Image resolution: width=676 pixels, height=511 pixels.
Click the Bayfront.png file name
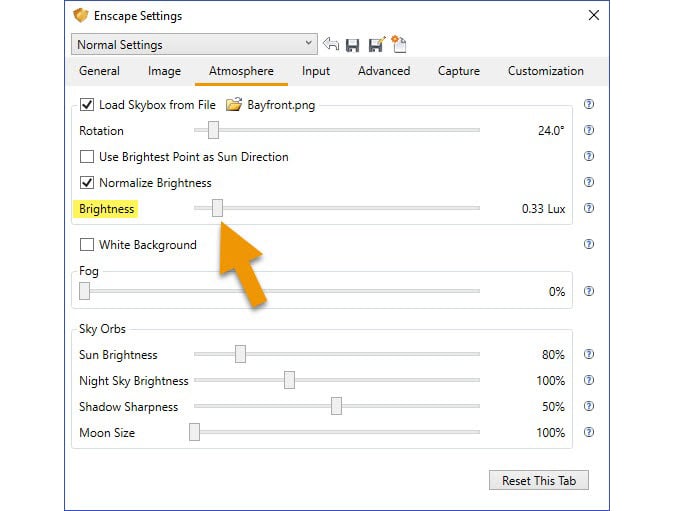281,105
